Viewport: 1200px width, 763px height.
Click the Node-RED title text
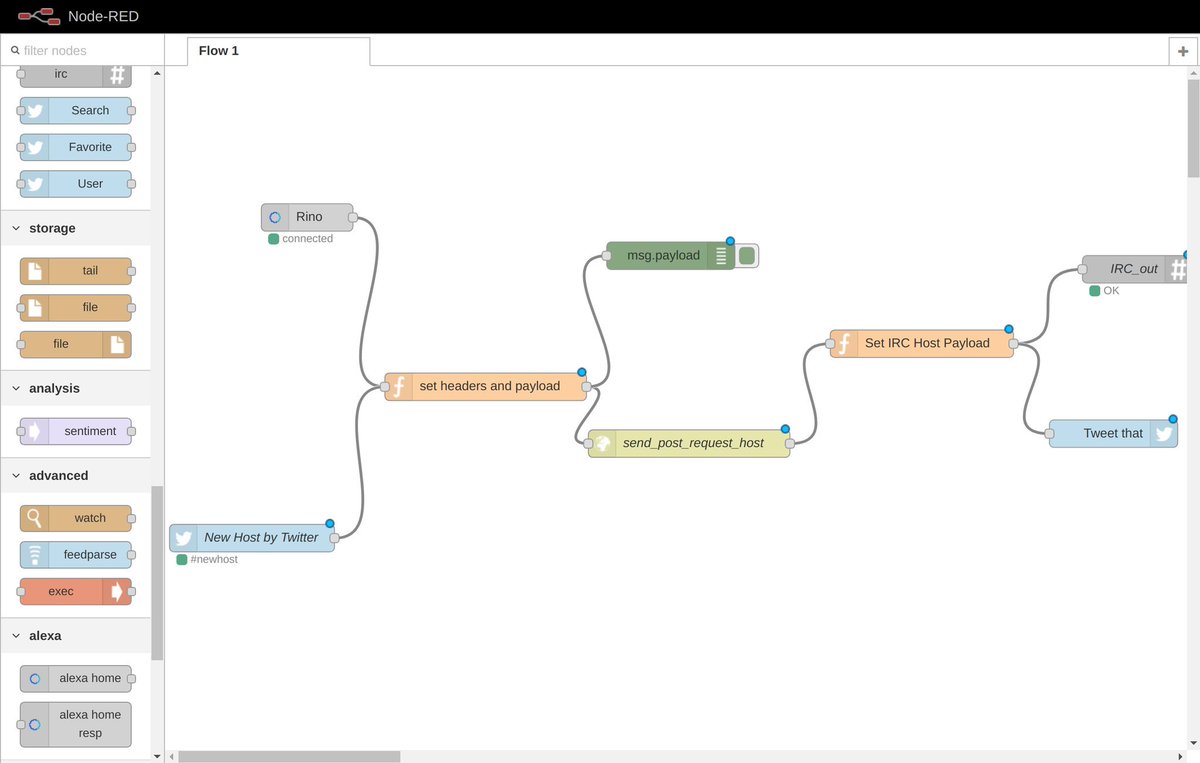103,16
